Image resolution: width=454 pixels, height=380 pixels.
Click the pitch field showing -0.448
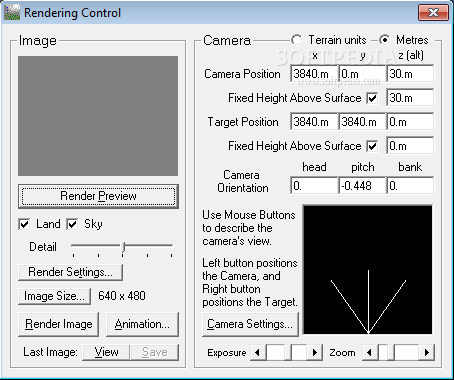[362, 186]
